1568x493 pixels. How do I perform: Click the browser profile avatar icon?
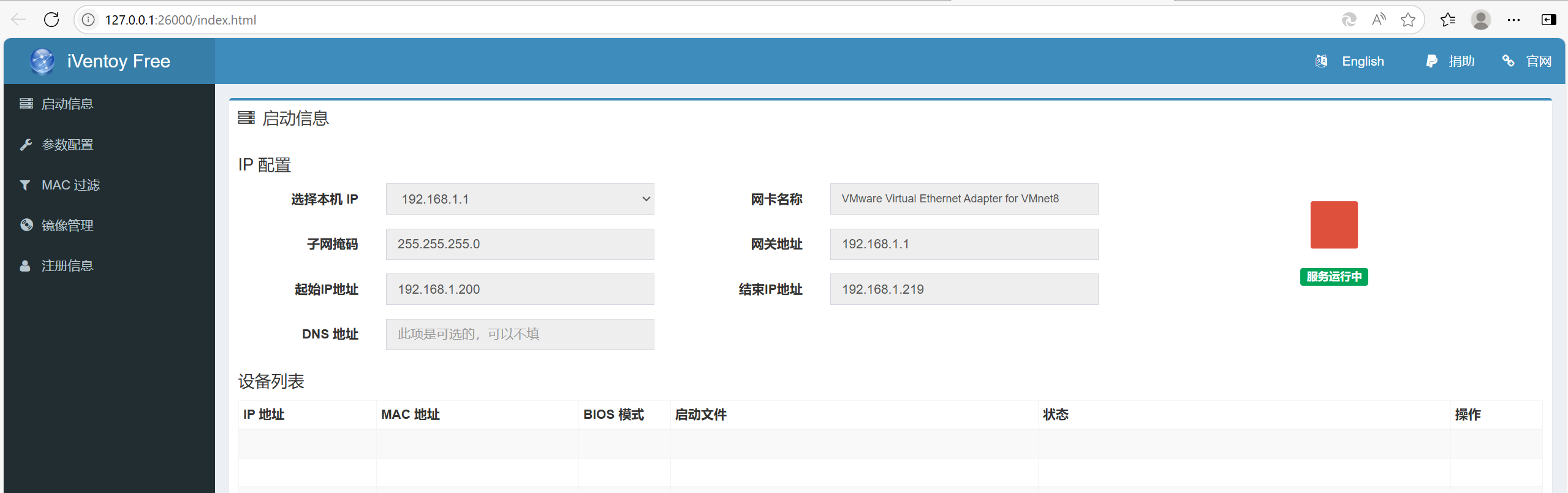pyautogui.click(x=1481, y=20)
